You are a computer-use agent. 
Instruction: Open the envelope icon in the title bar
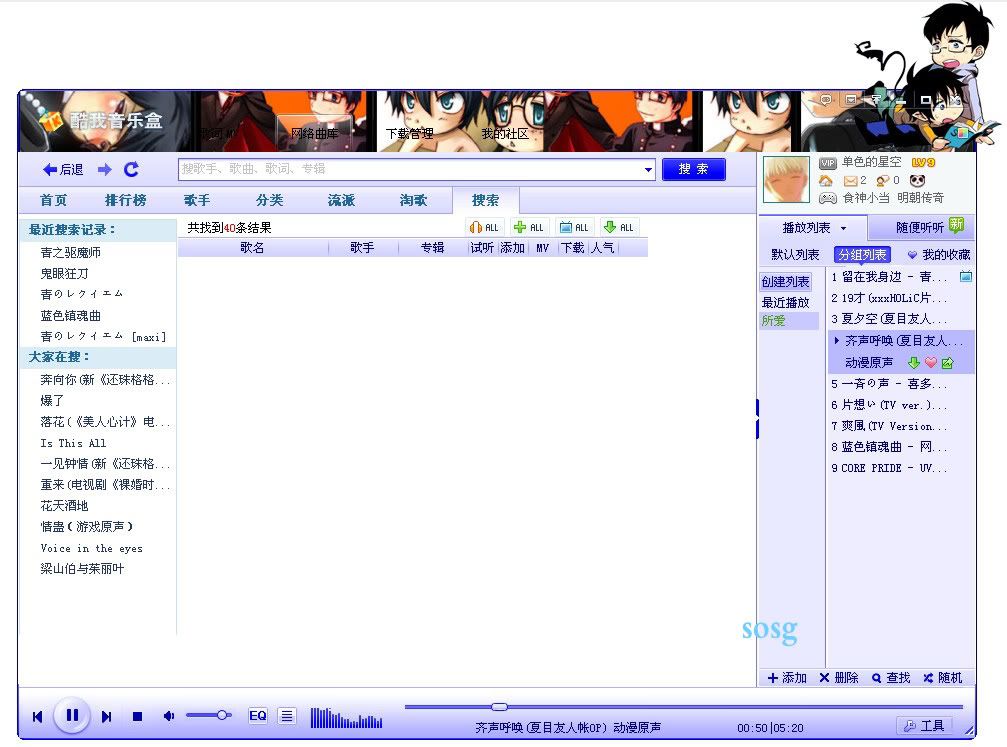(851, 100)
